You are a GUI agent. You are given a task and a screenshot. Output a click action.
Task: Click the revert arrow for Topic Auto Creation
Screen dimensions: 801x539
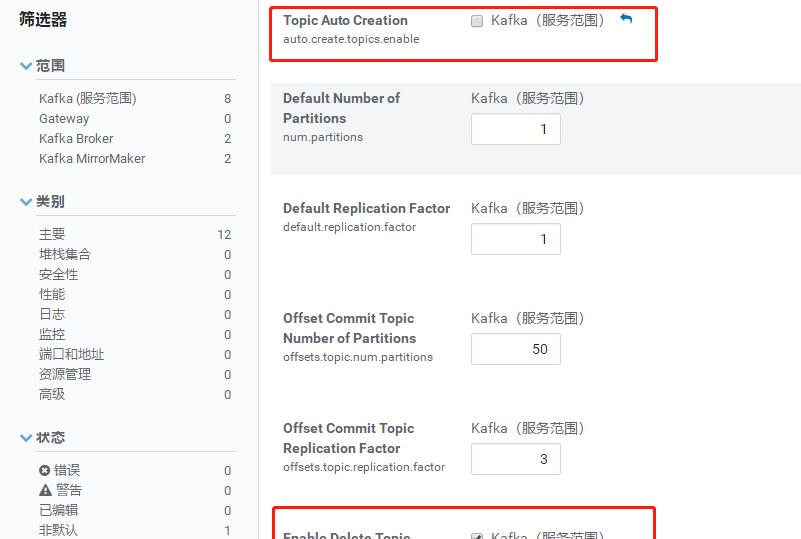click(x=626, y=19)
